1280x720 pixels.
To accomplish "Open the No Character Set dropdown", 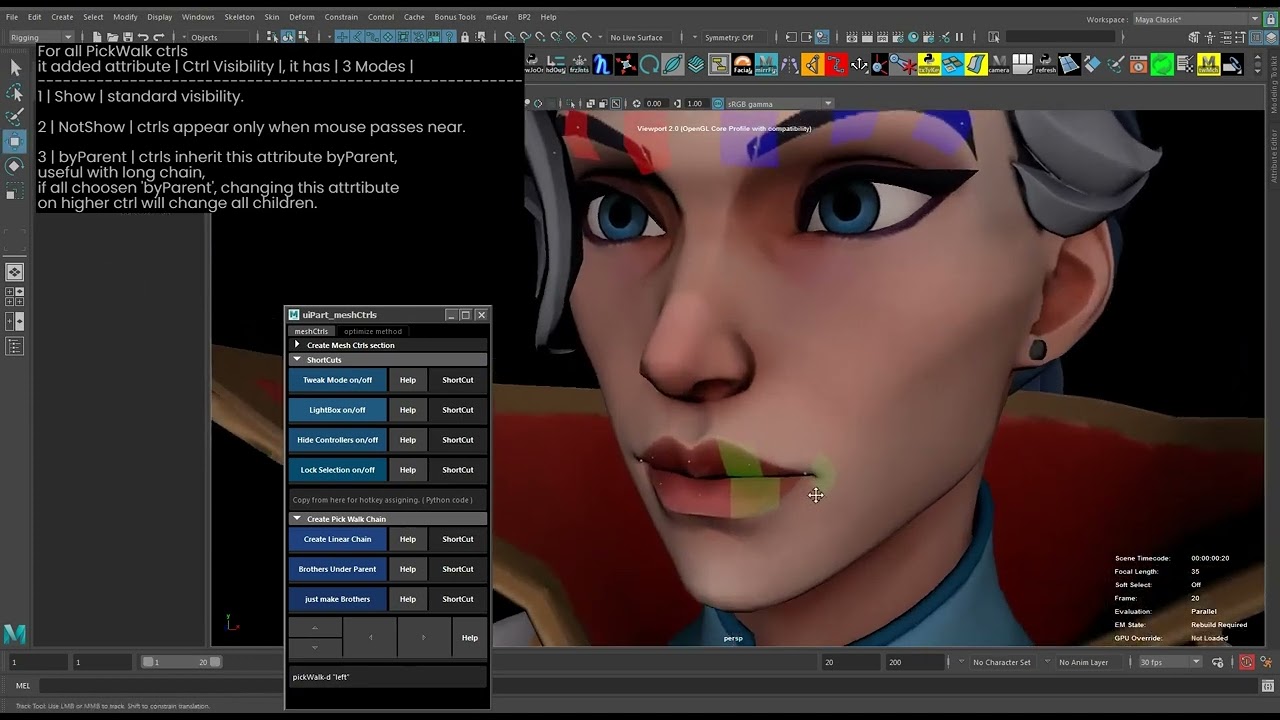I will point(1001,662).
